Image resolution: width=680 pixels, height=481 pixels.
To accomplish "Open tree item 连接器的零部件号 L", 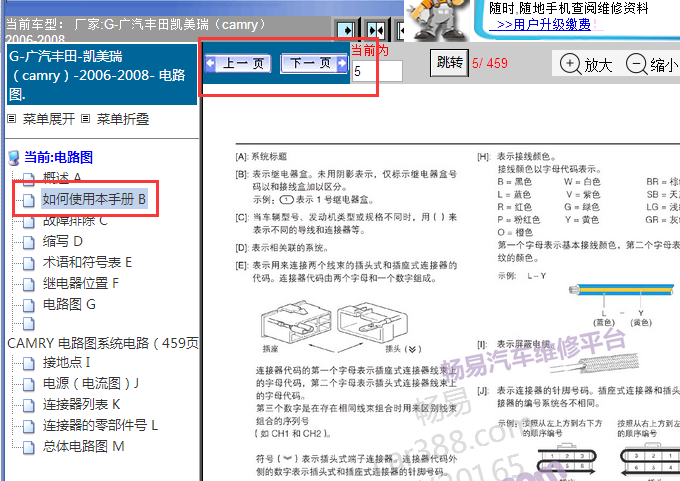I will [100, 425].
